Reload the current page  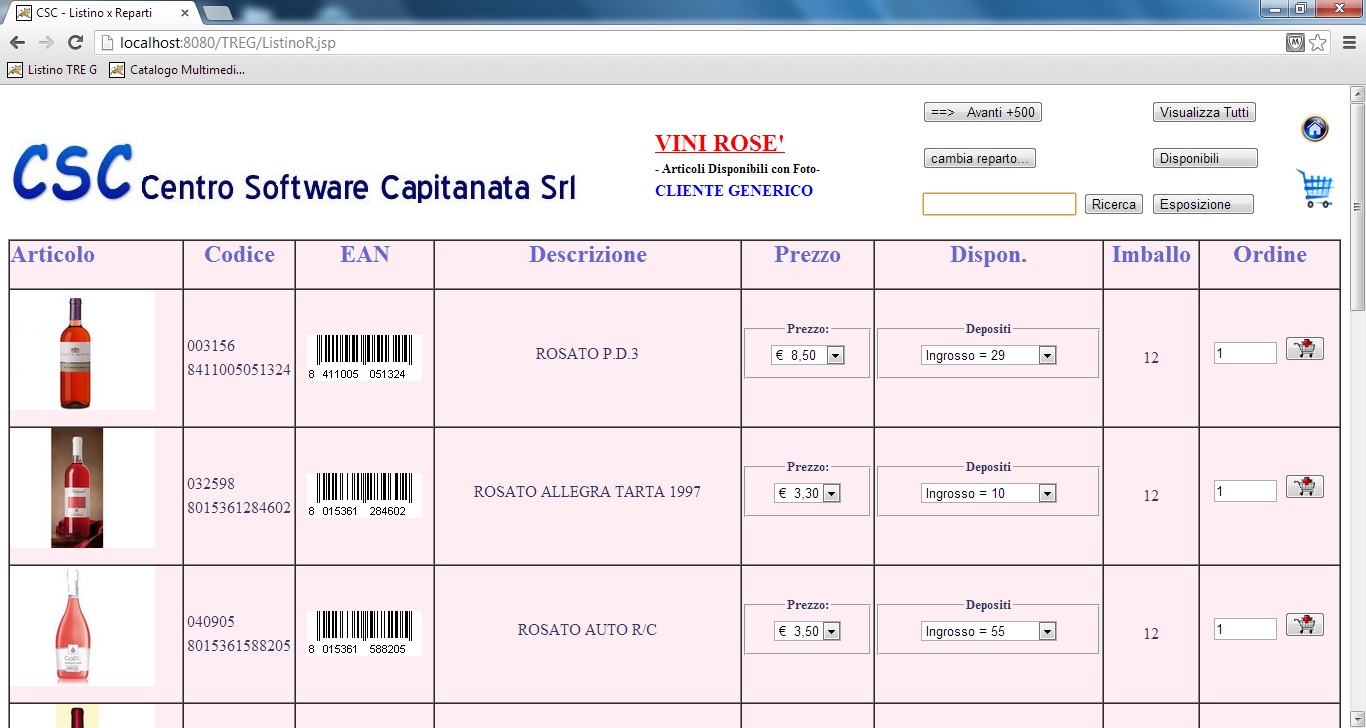coord(75,42)
